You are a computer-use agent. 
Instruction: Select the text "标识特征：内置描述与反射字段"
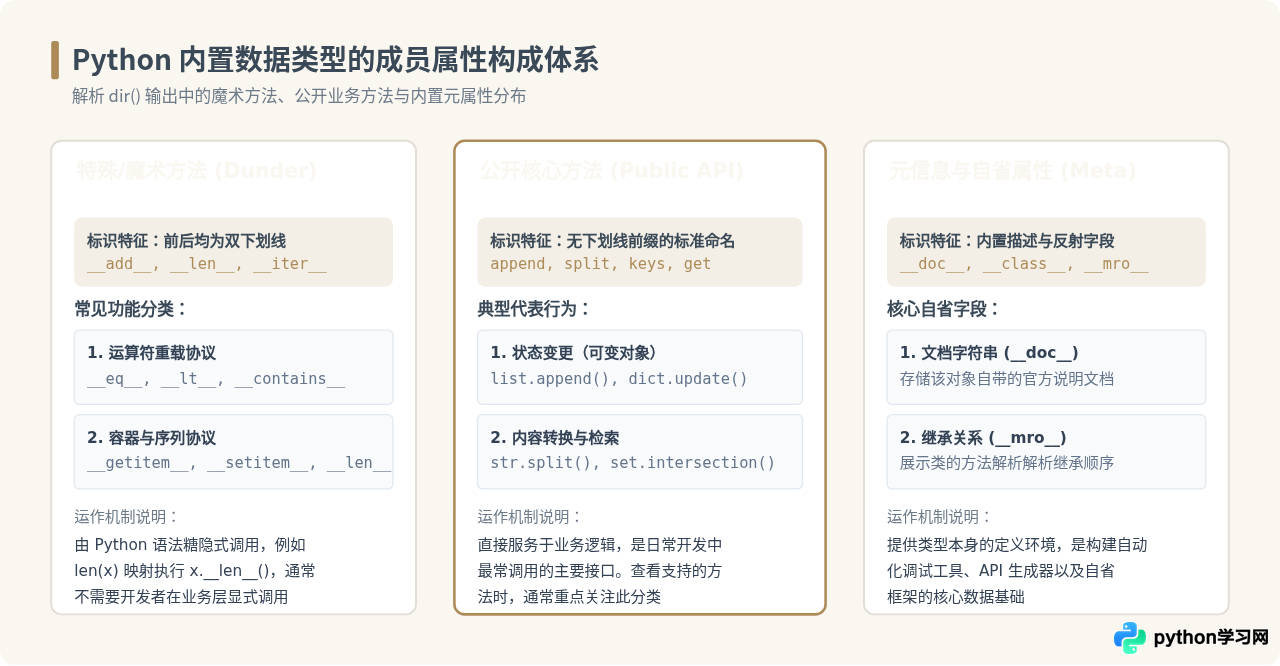[1007, 241]
